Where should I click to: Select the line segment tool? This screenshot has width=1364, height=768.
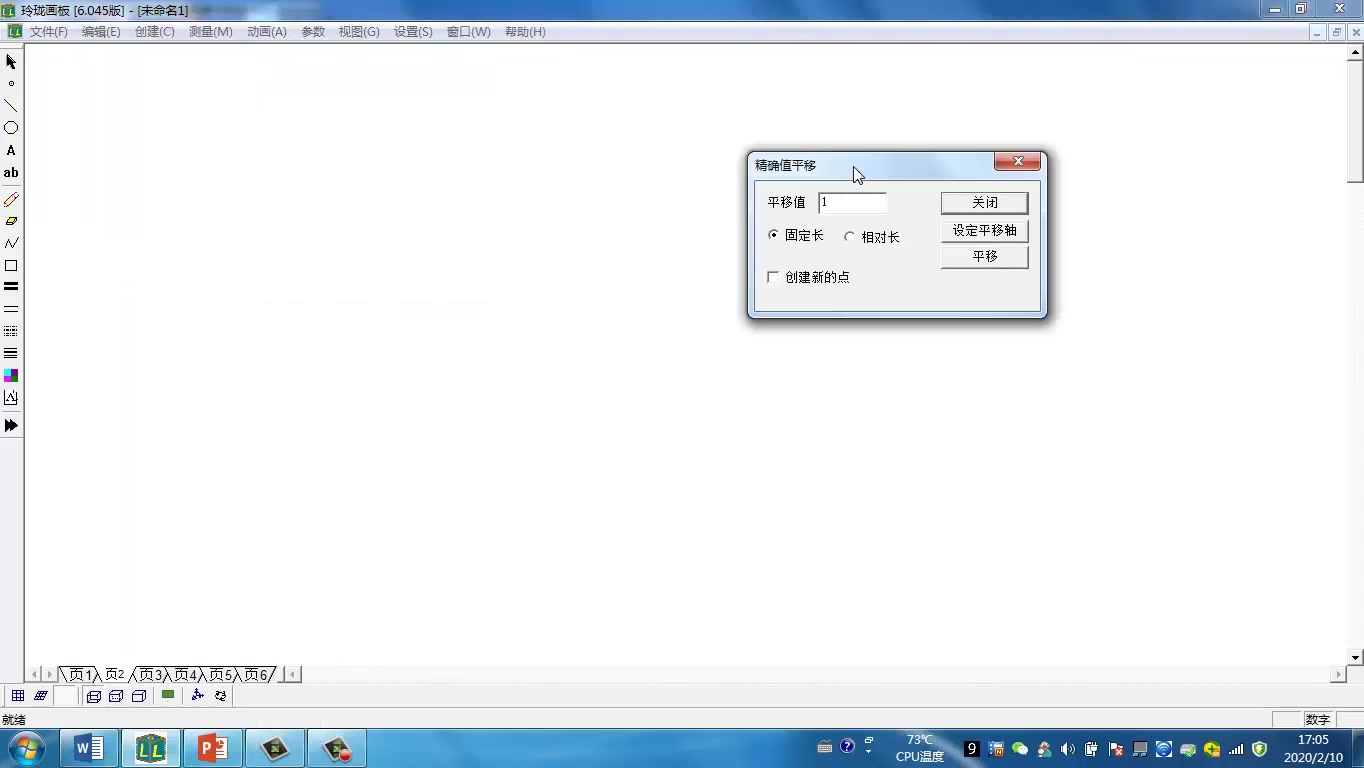11,106
